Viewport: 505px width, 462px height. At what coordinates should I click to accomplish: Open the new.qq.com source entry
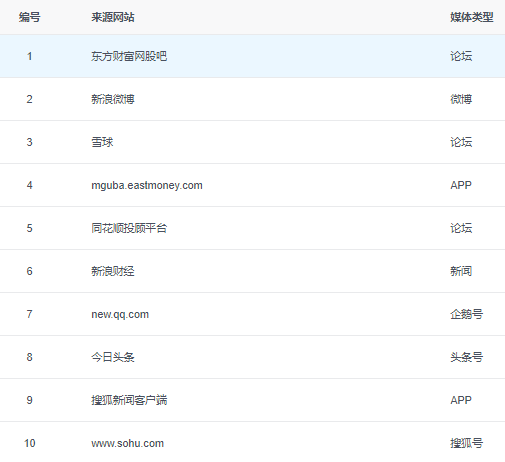[x=120, y=314]
